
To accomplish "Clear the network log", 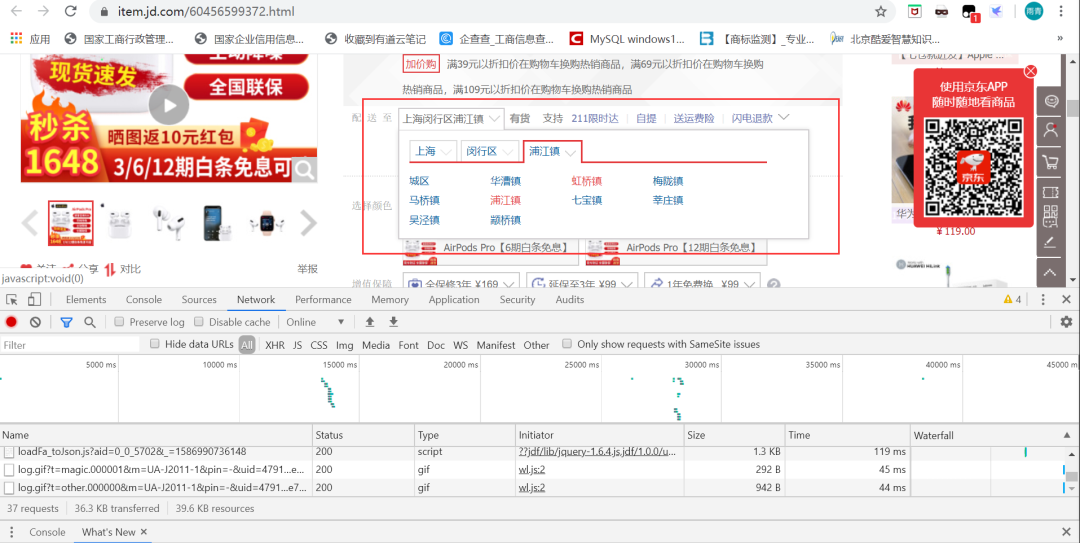I will click(35, 322).
